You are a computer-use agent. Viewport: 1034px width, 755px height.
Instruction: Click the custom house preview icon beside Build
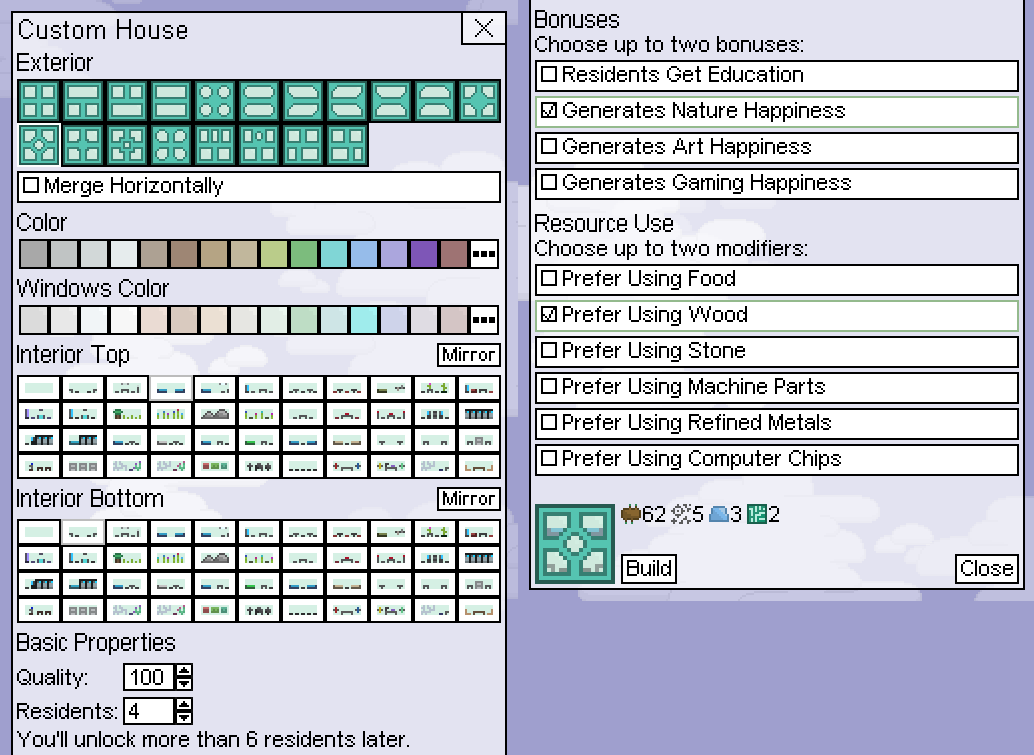point(575,544)
